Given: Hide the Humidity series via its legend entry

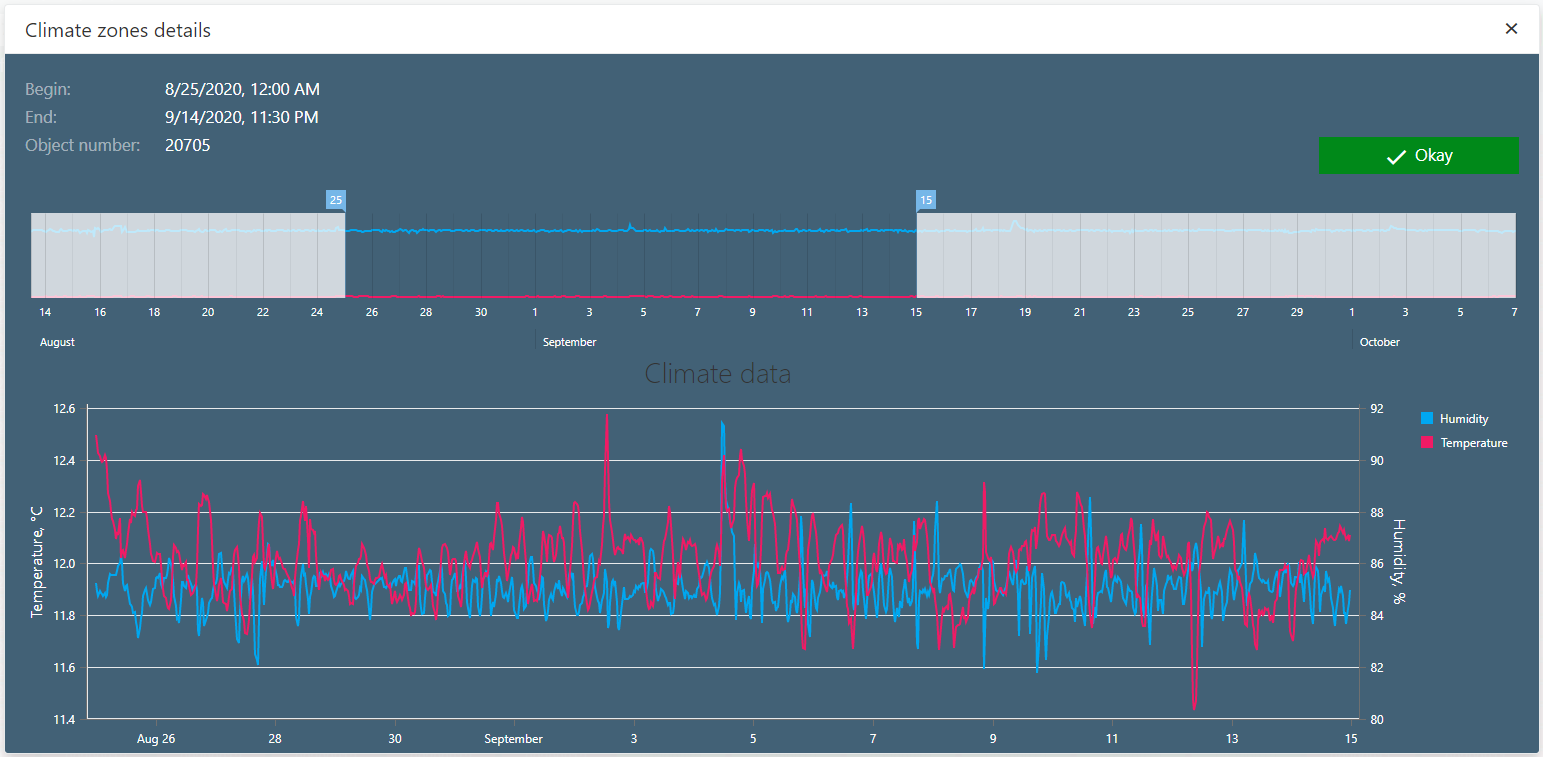Looking at the screenshot, I should [x=1464, y=418].
